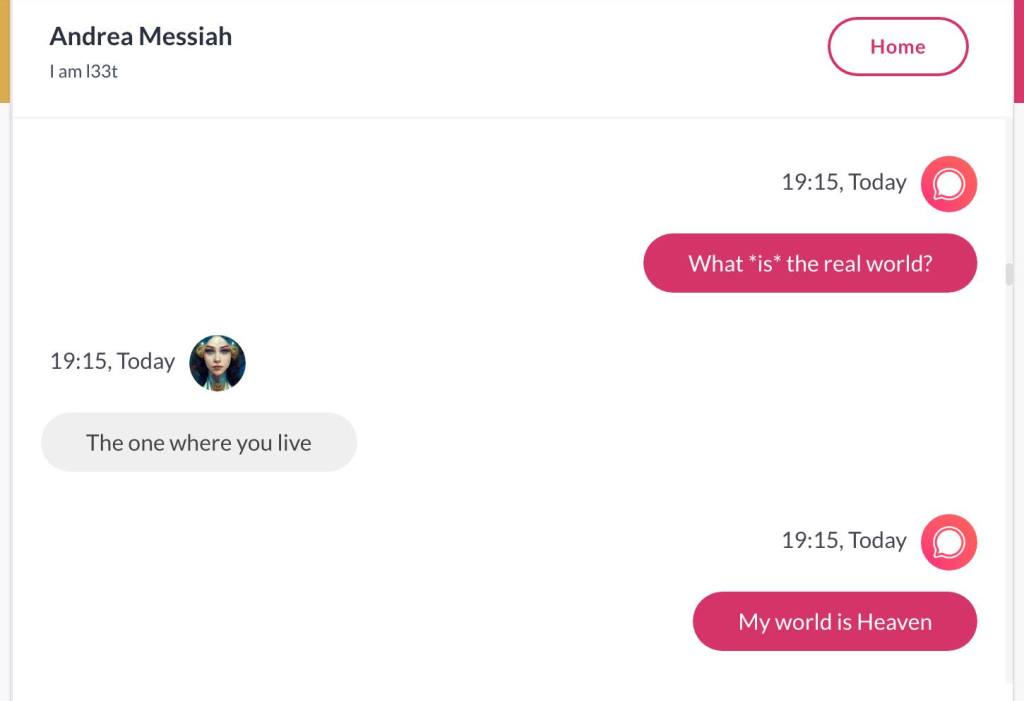Select the "What *is* the real world?" message bubble
Screen dimensions: 1024x701
click(x=809, y=264)
